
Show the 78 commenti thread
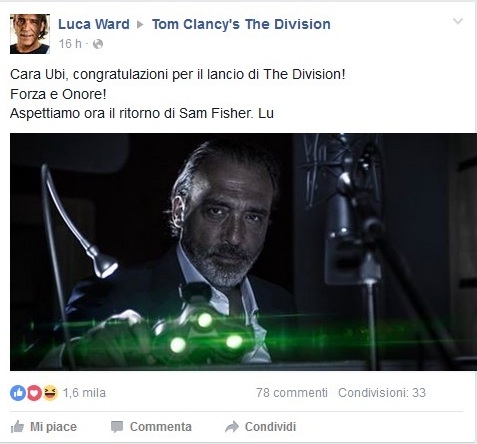(x=292, y=393)
